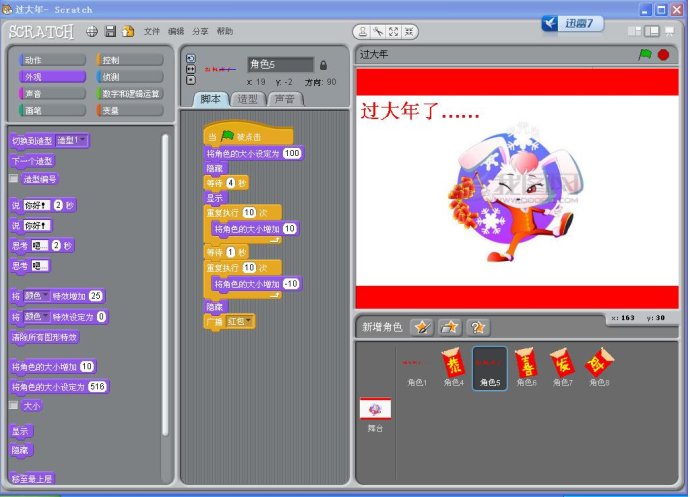This screenshot has height=497, width=690.
Task: Select the 控制 block category
Action: pyautogui.click(x=130, y=60)
